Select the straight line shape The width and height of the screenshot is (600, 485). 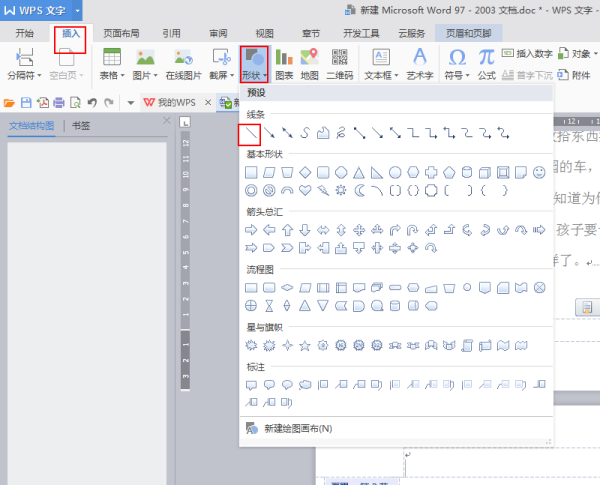251,133
